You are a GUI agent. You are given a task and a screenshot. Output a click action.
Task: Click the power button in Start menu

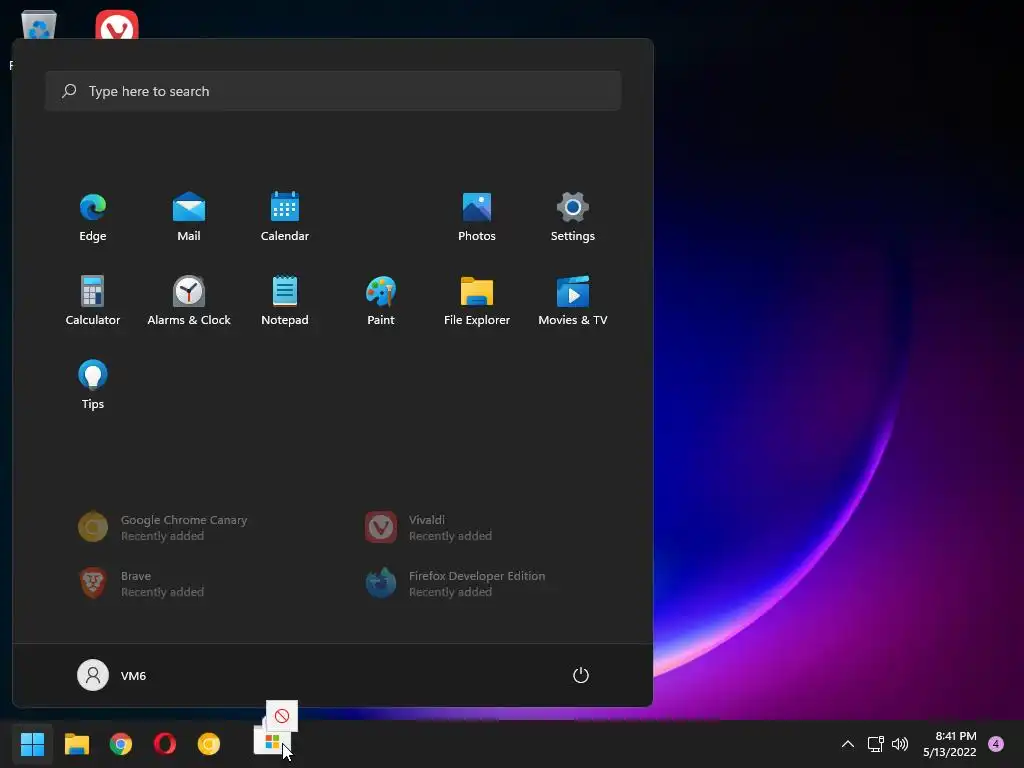pos(581,675)
